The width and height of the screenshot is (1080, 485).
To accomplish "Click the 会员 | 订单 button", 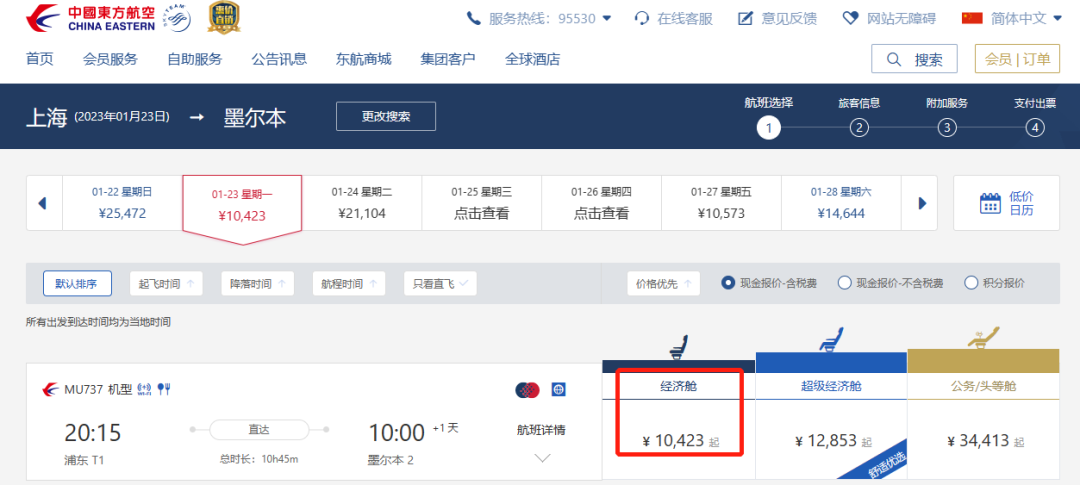I will pos(1017,59).
